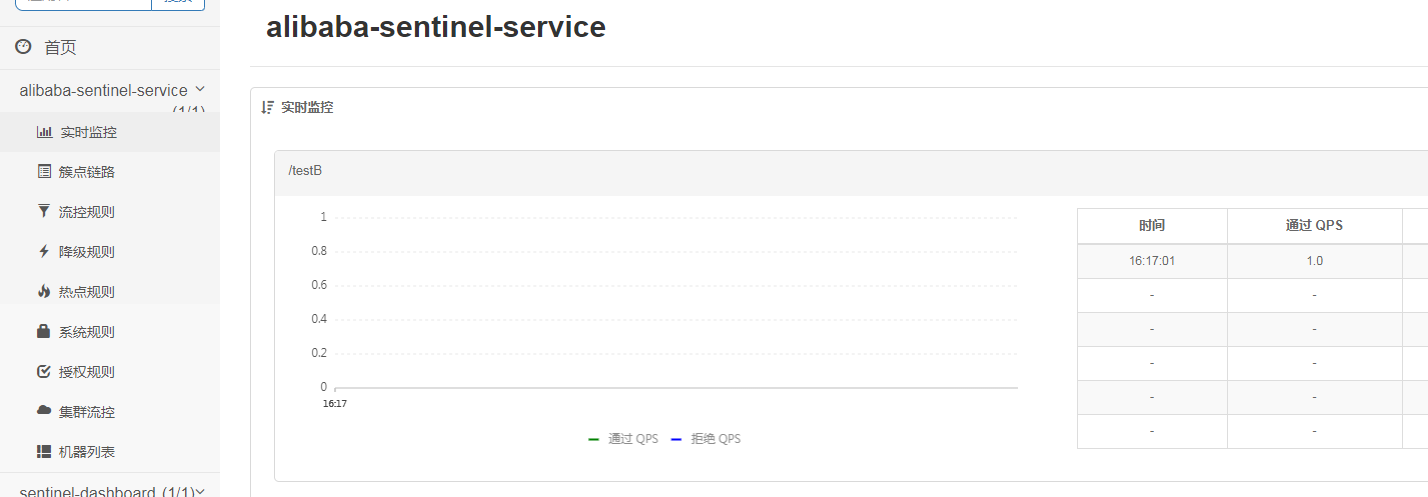Screen dimensions: 1428x497
Task: Click the list icon for 簇点链路
Action: pos(44,172)
